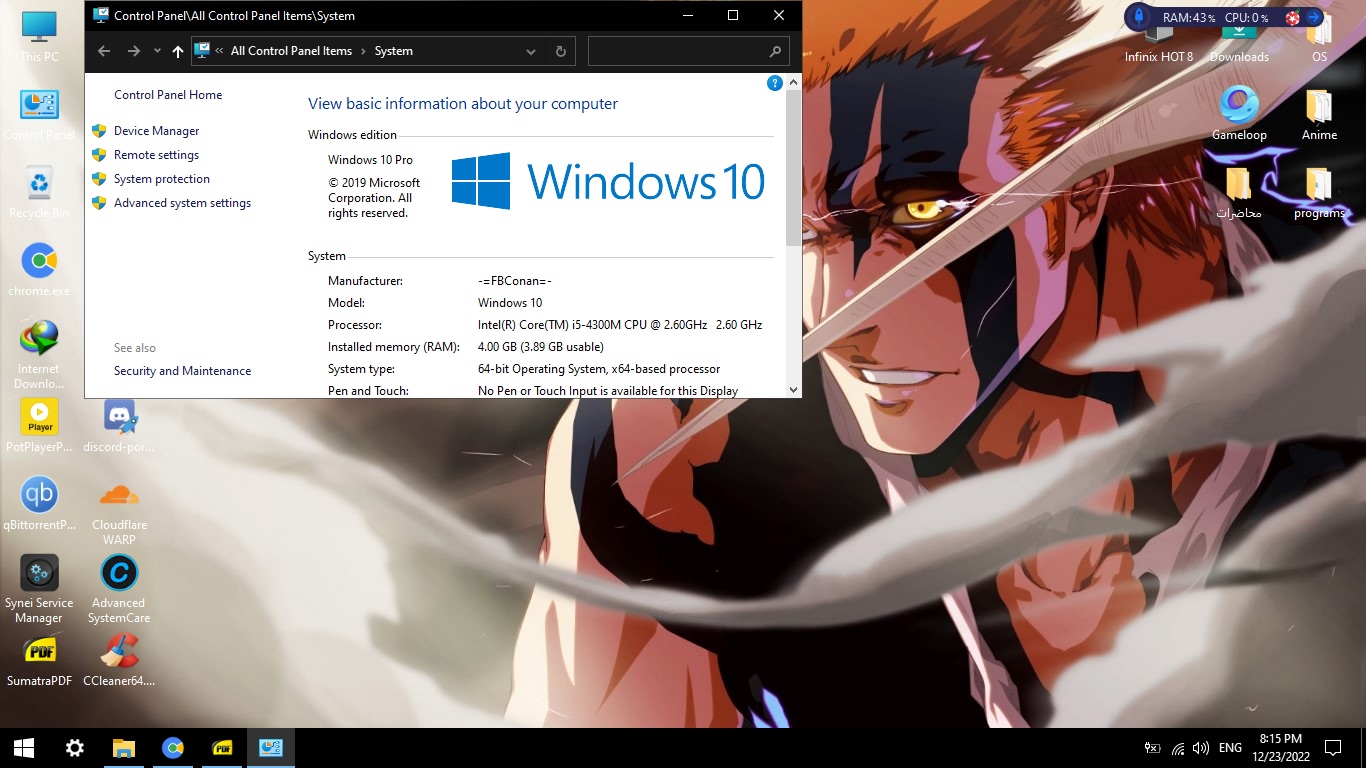This screenshot has height=768, width=1366.
Task: Open Settings gear on the taskbar
Action: point(74,748)
